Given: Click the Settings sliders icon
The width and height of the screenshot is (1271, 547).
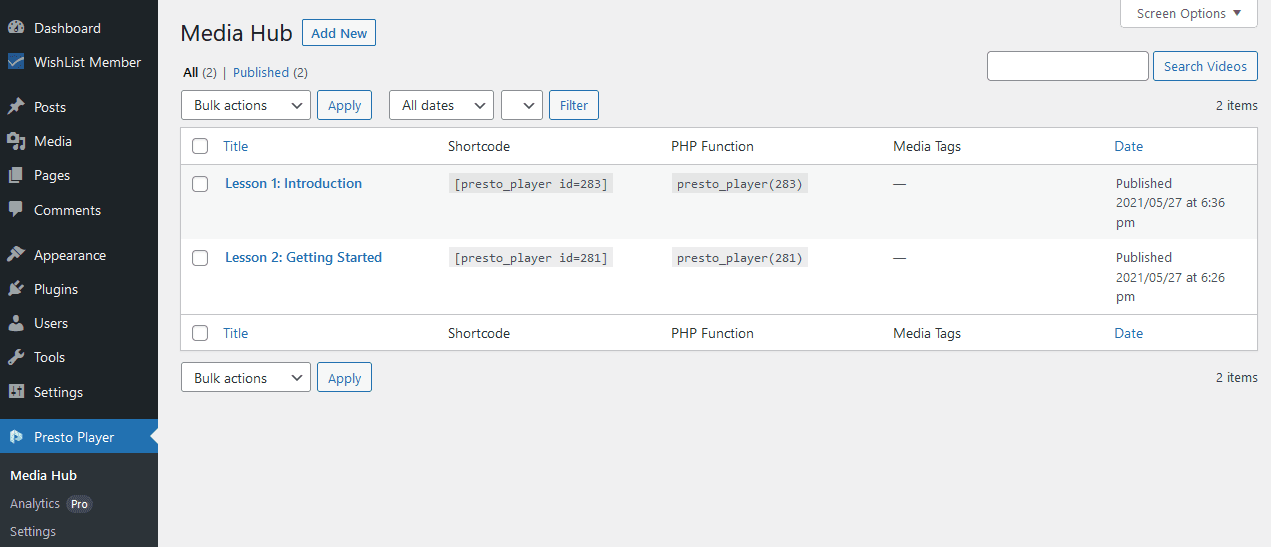Looking at the screenshot, I should click(x=16, y=392).
